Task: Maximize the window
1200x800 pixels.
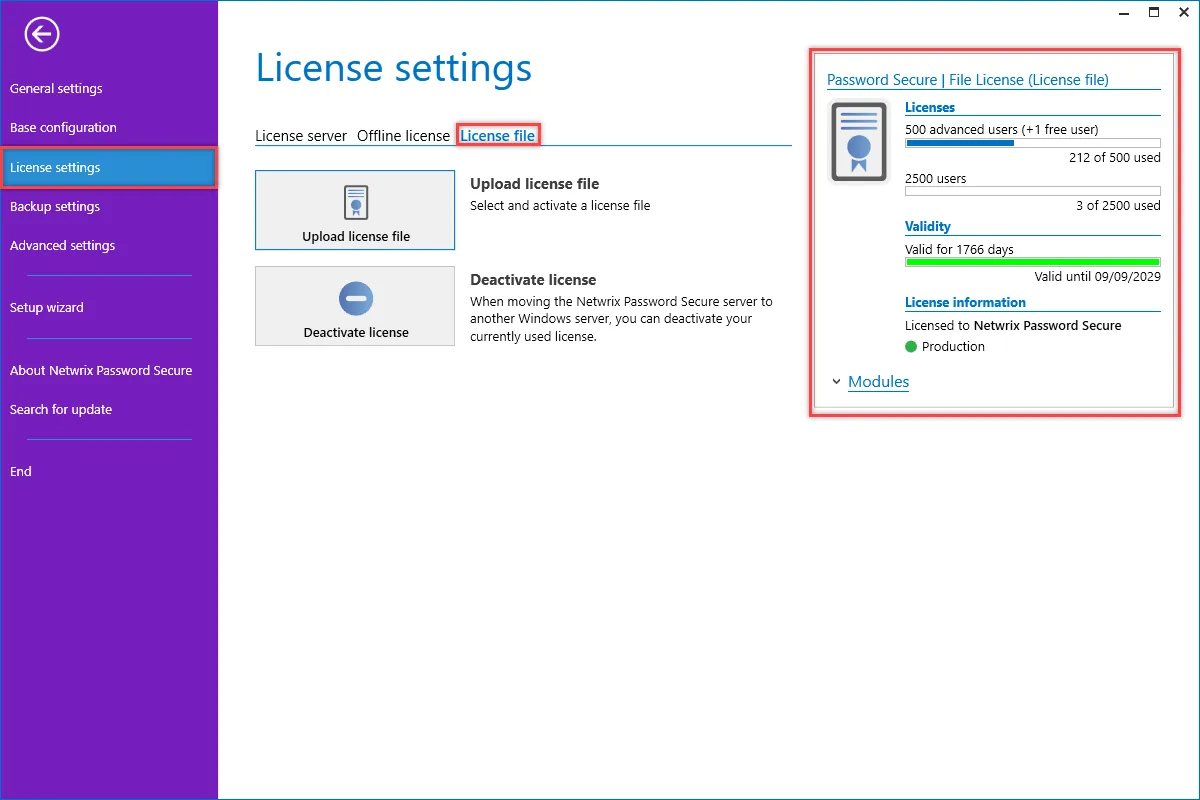Action: coord(1154,12)
